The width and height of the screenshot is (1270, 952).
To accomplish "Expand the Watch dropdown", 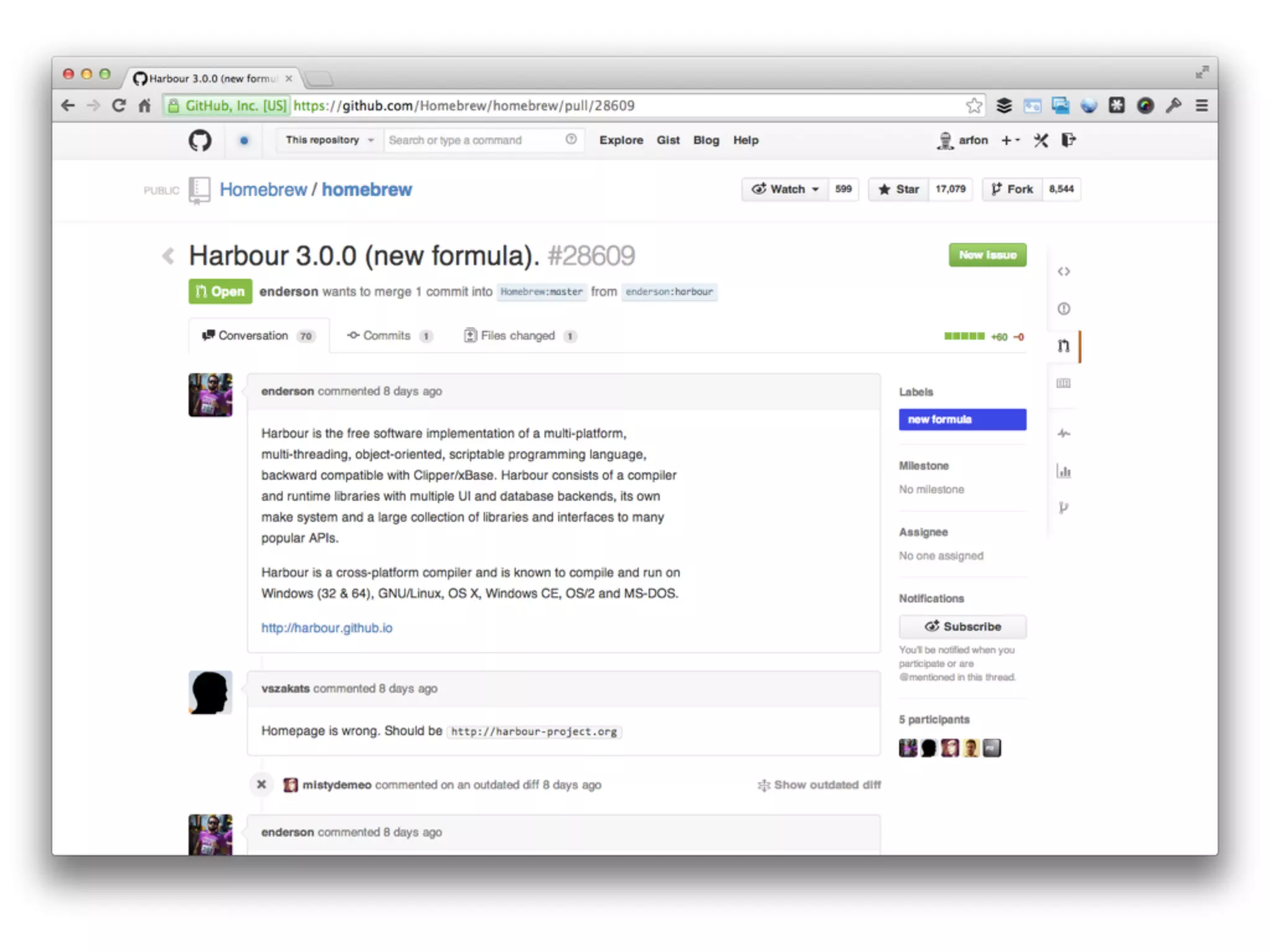I will (785, 190).
